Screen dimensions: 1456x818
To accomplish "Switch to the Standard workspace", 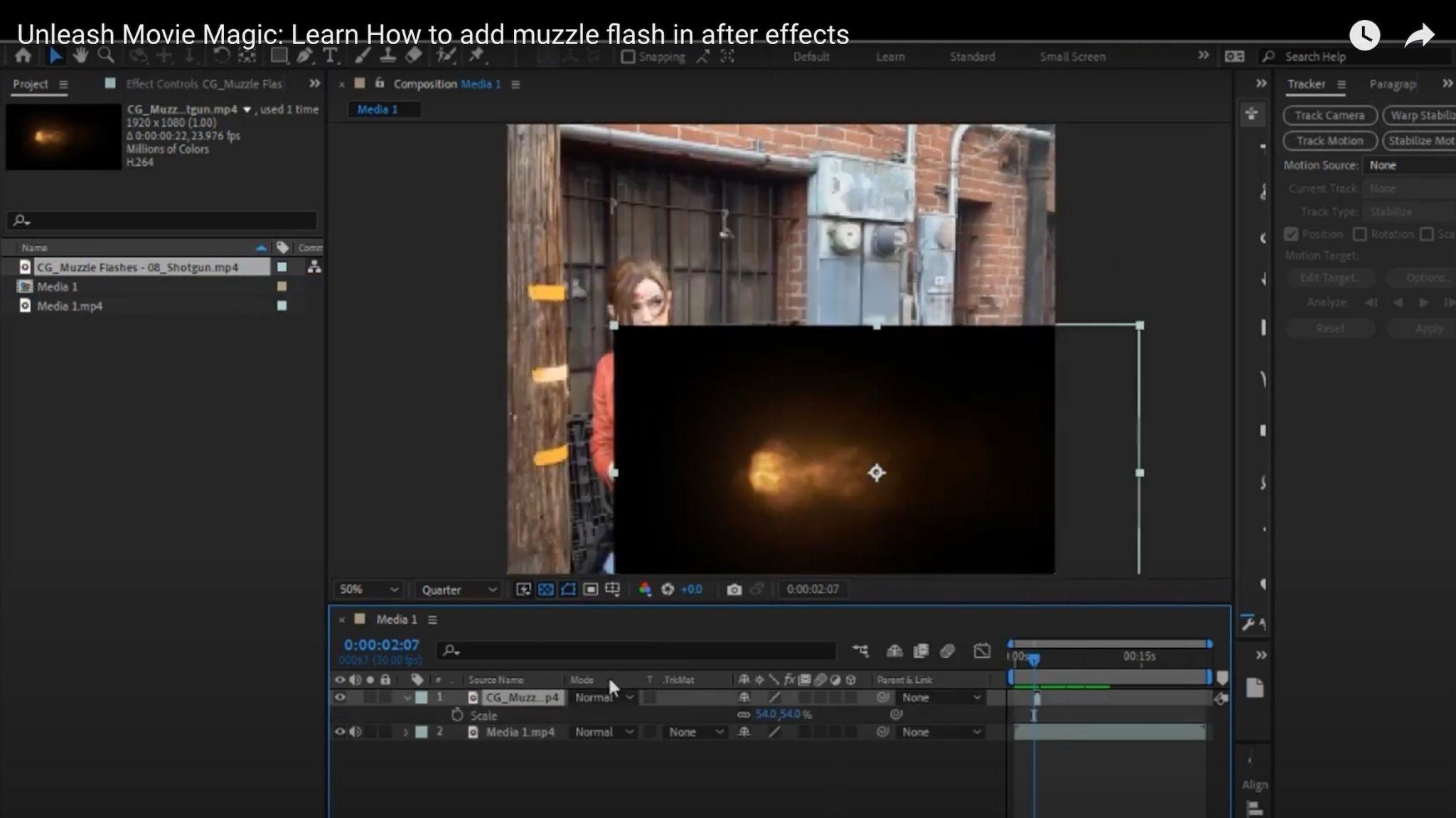I will coord(972,57).
